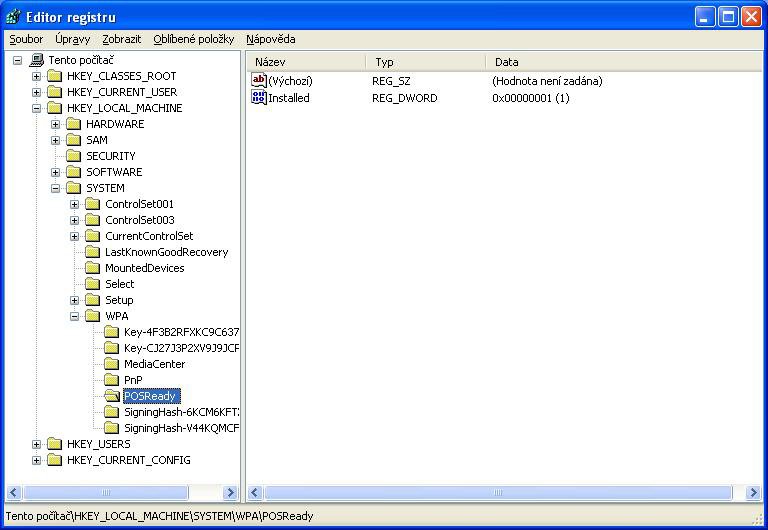Click the SECURITY folder icon
The width and height of the screenshot is (768, 530).
(73, 156)
